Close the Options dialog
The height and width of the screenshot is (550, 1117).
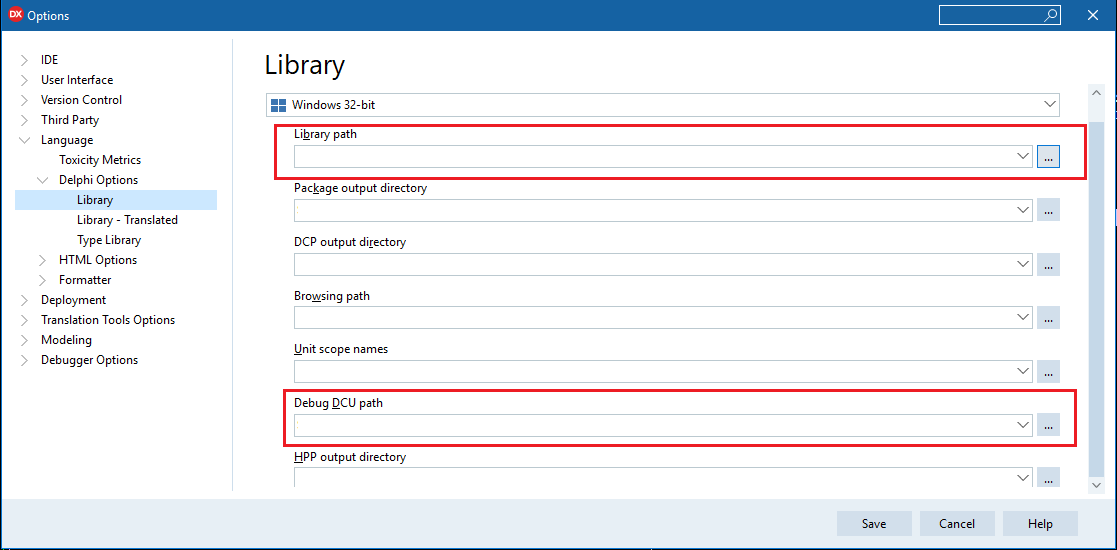click(x=1093, y=15)
